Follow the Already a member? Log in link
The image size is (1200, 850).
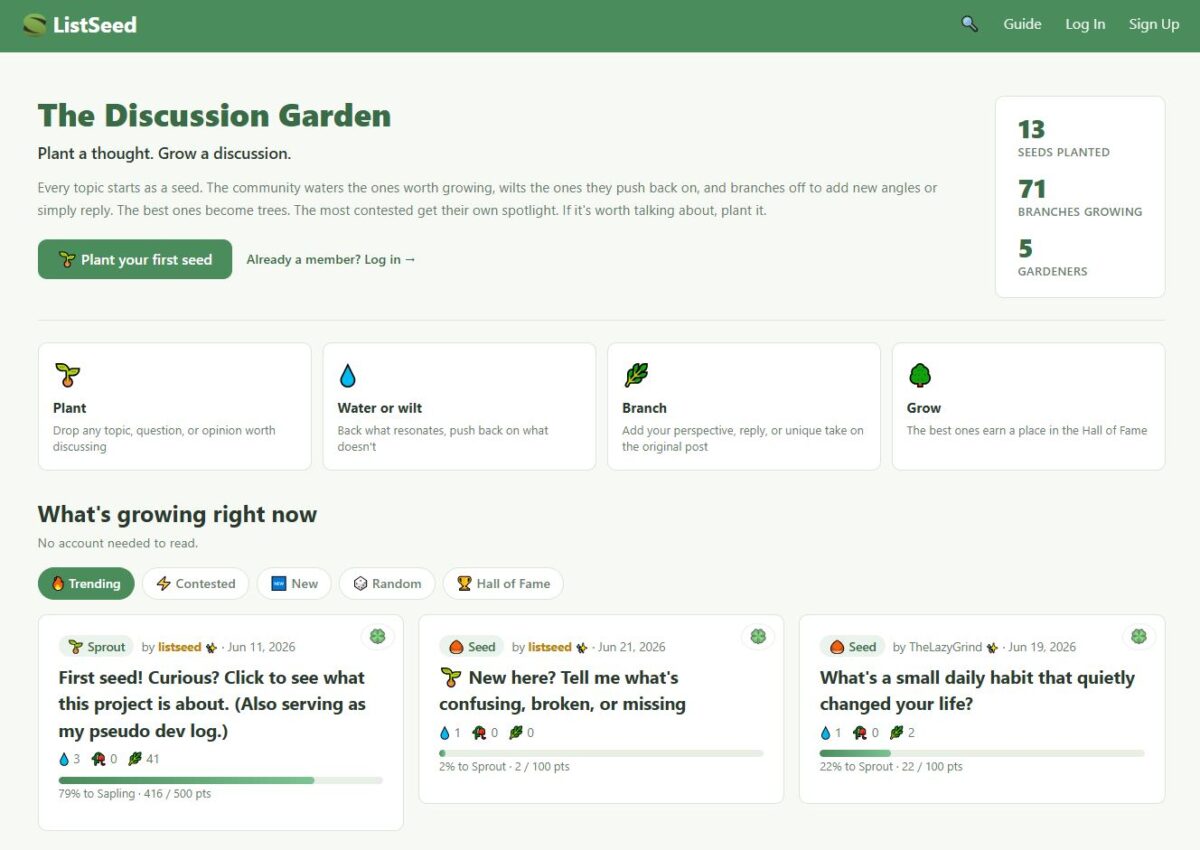[x=331, y=259]
